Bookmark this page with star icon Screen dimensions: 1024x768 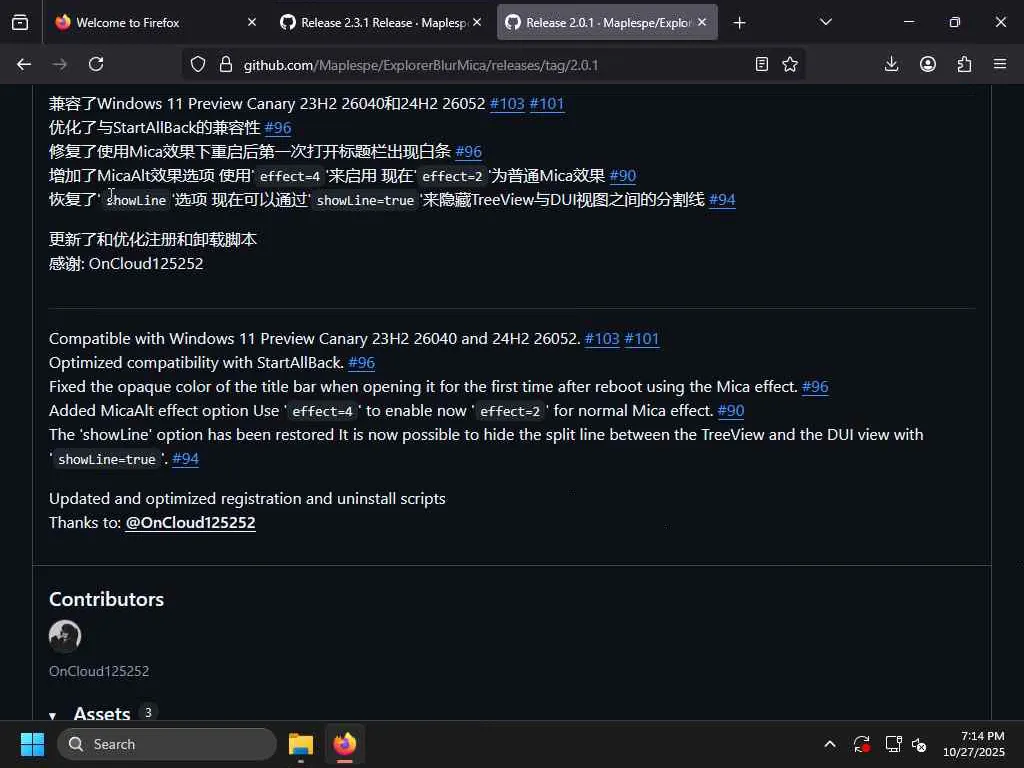[x=790, y=64]
